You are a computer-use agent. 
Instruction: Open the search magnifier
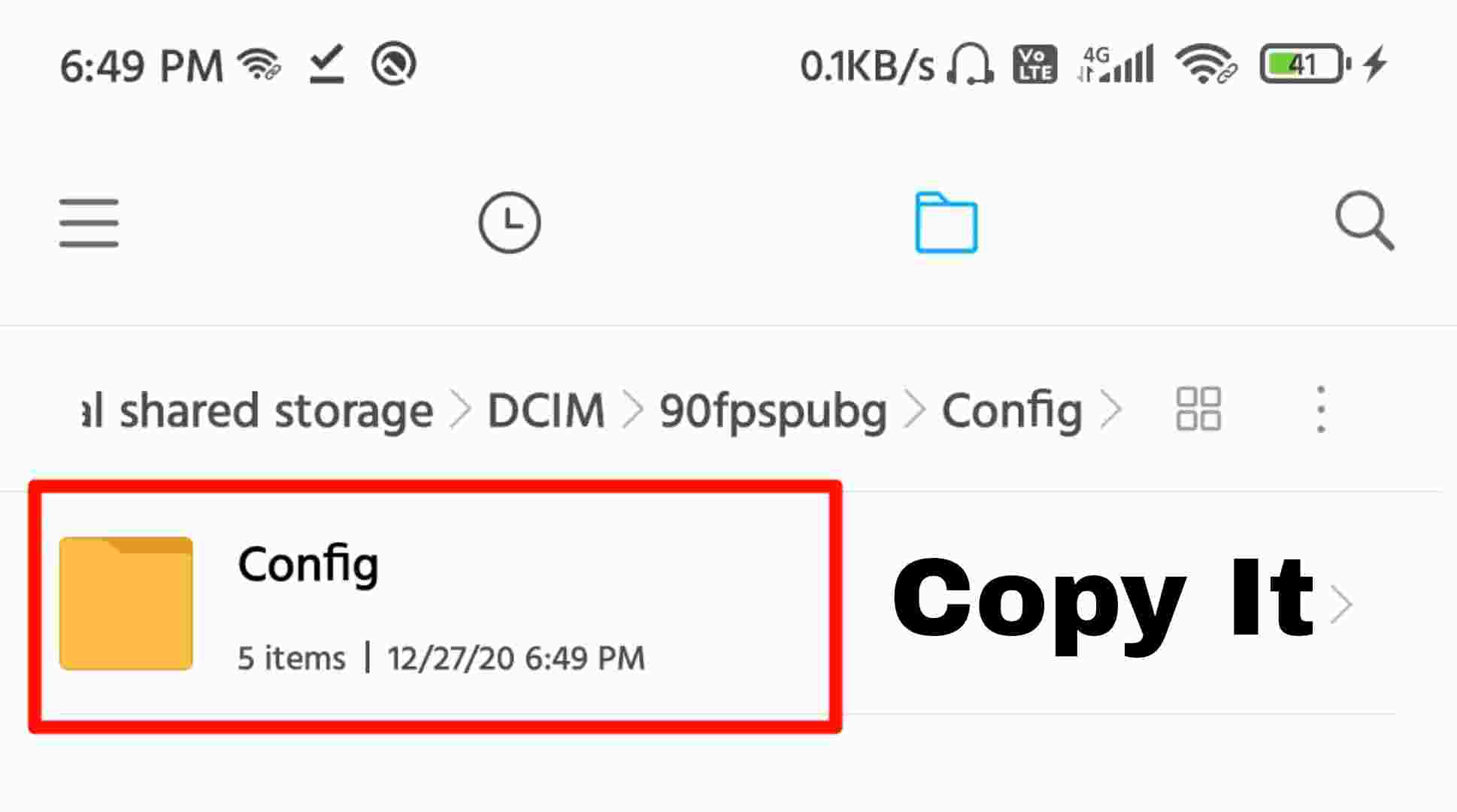1365,221
